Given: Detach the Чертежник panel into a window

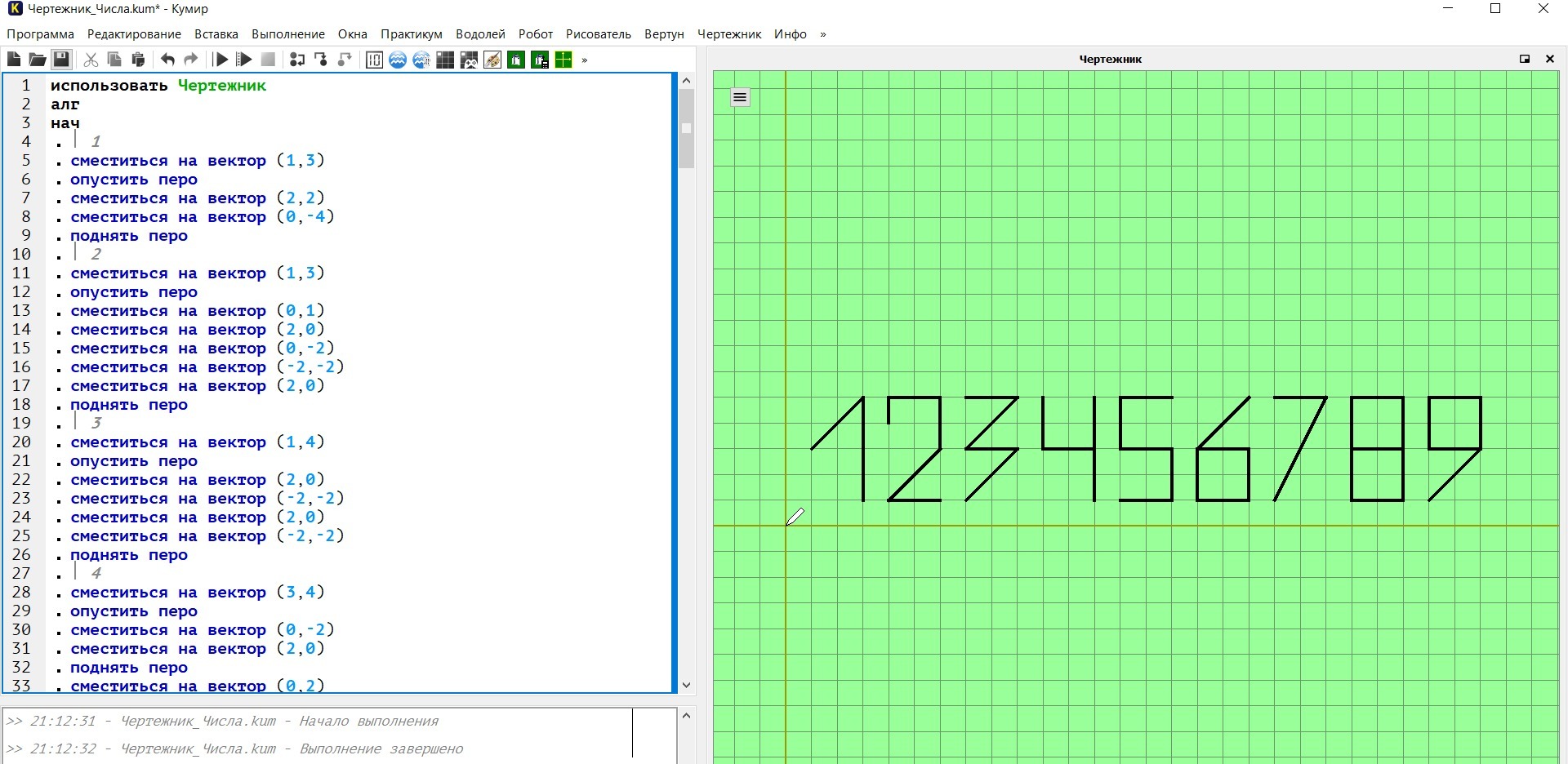Looking at the screenshot, I should 1524,59.
